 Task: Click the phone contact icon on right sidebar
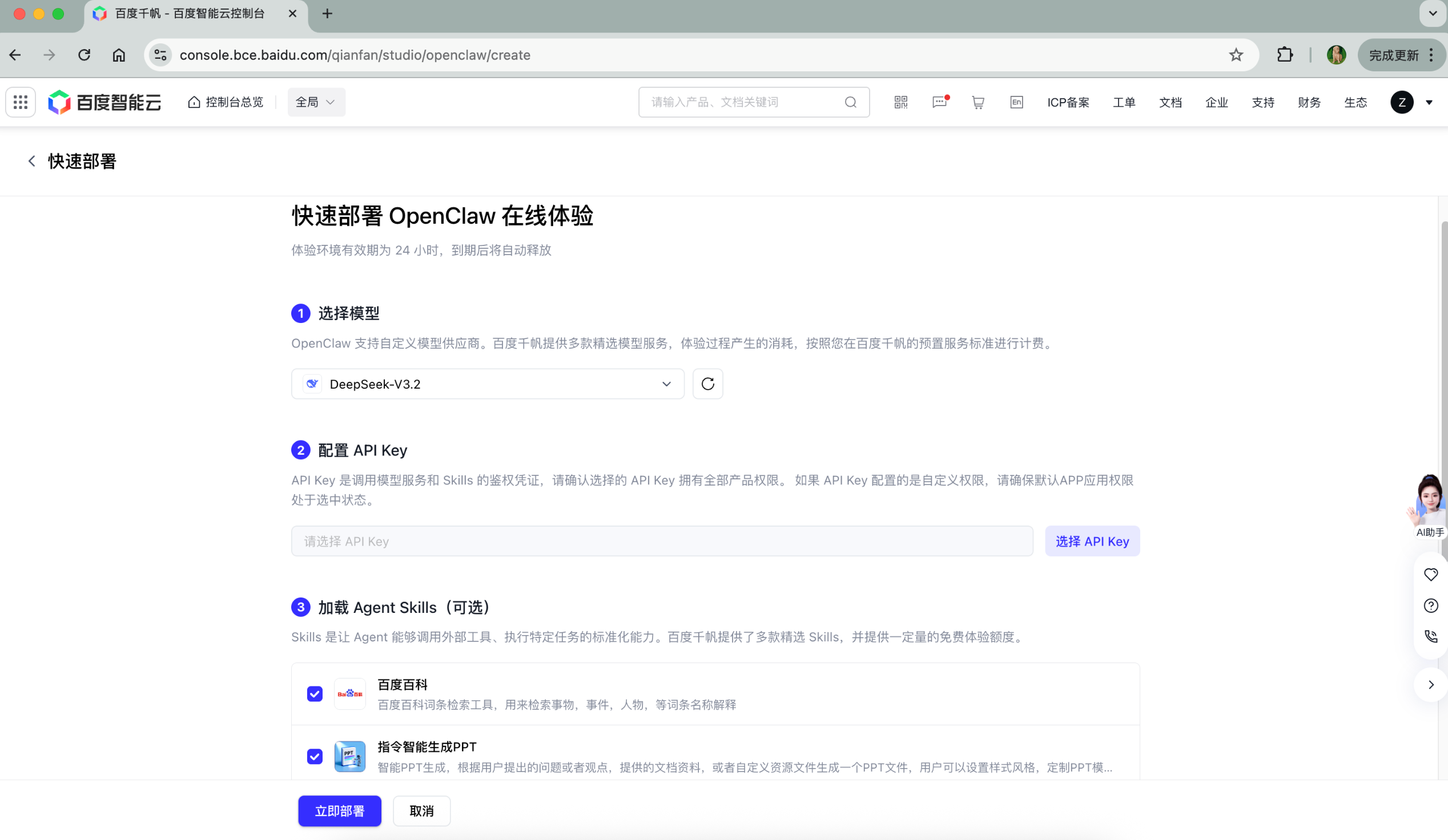point(1431,636)
